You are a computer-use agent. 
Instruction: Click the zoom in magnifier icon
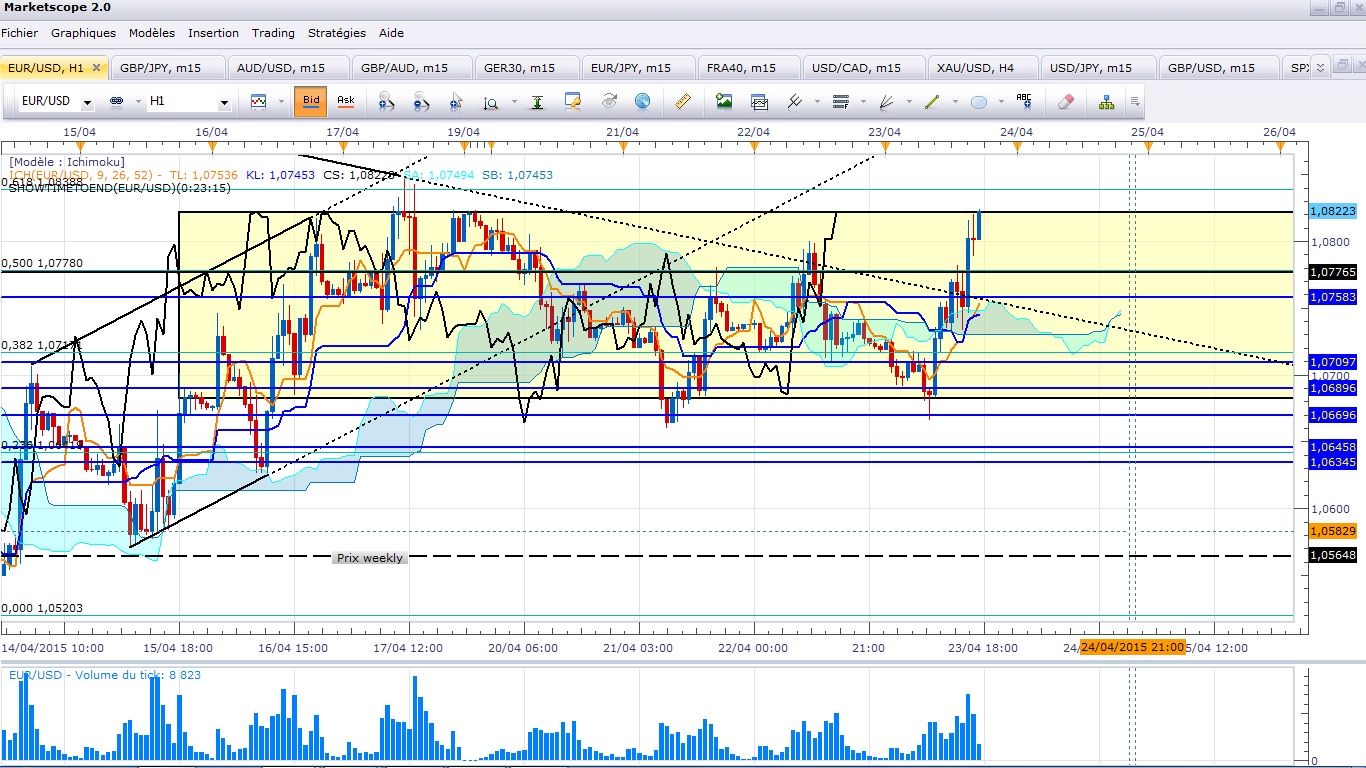click(385, 102)
